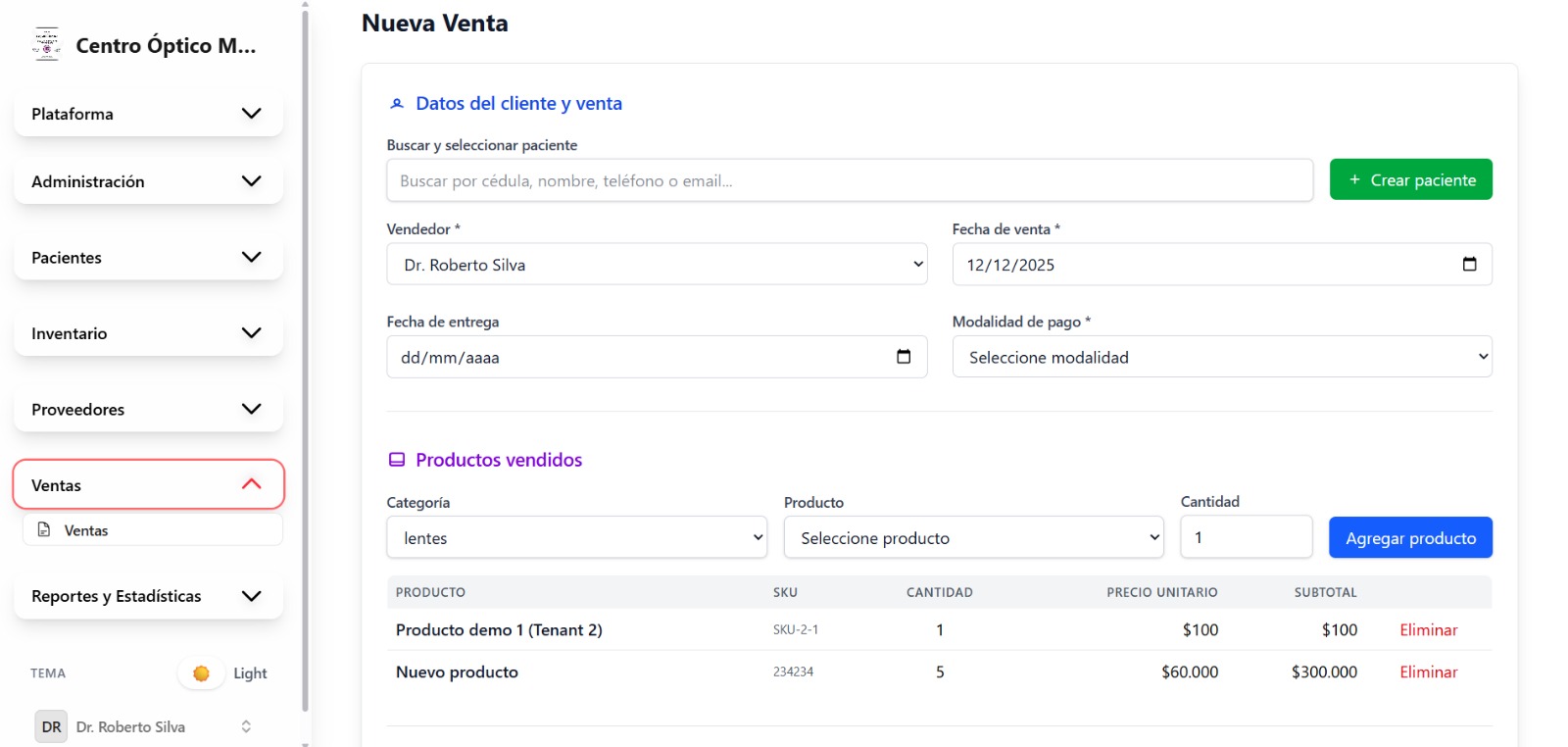Click the PRODUCTO column header
Screen dimensions: 1568x747
[430, 592]
